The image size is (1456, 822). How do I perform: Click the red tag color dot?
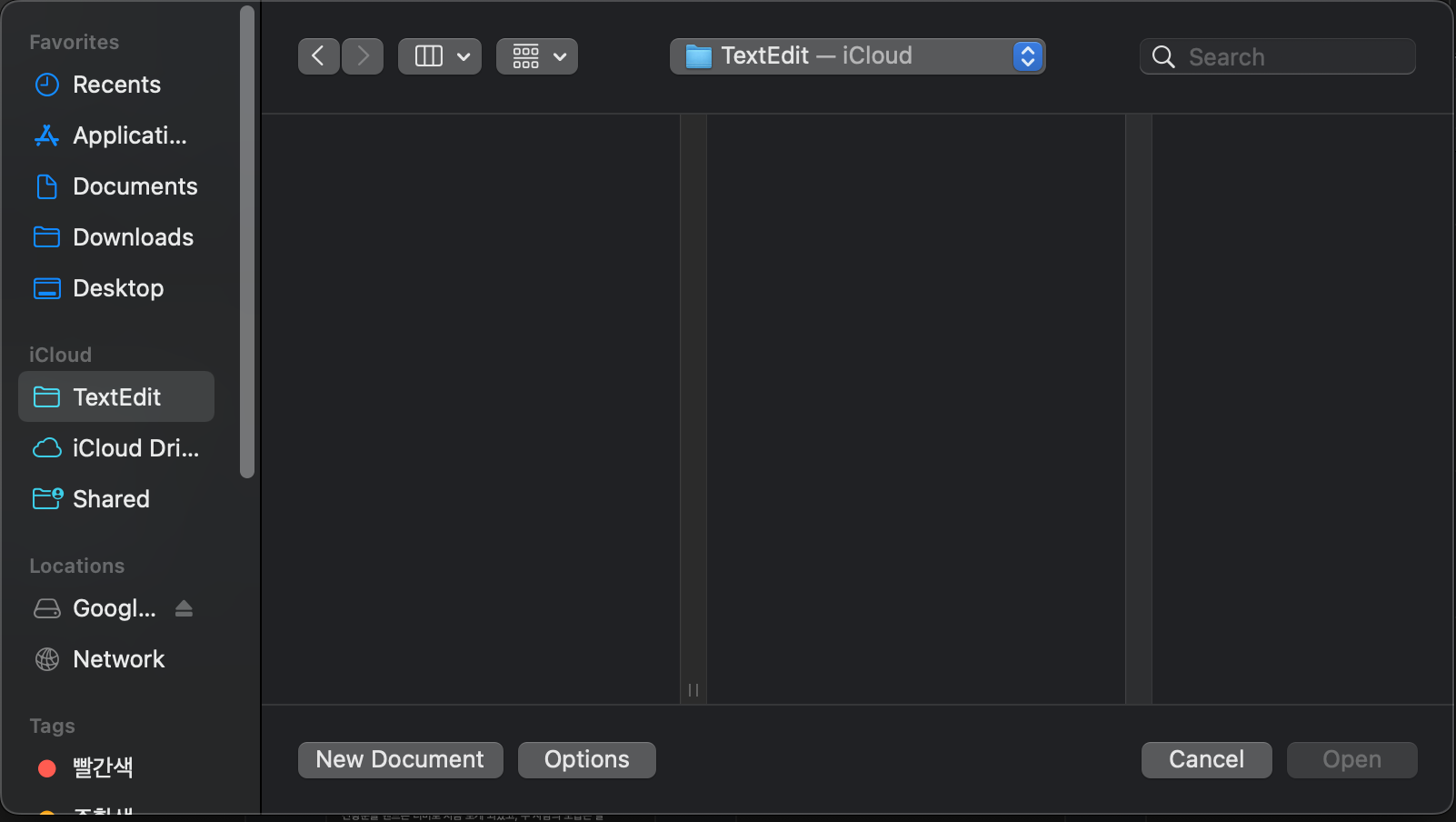click(x=47, y=768)
